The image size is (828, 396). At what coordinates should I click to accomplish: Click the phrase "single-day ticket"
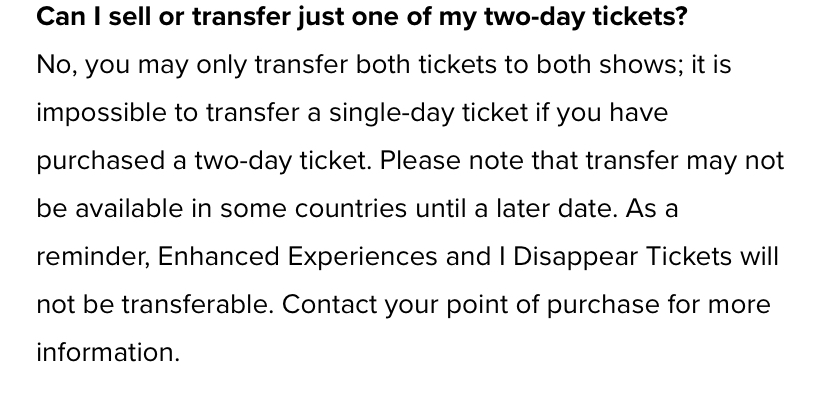(428, 113)
